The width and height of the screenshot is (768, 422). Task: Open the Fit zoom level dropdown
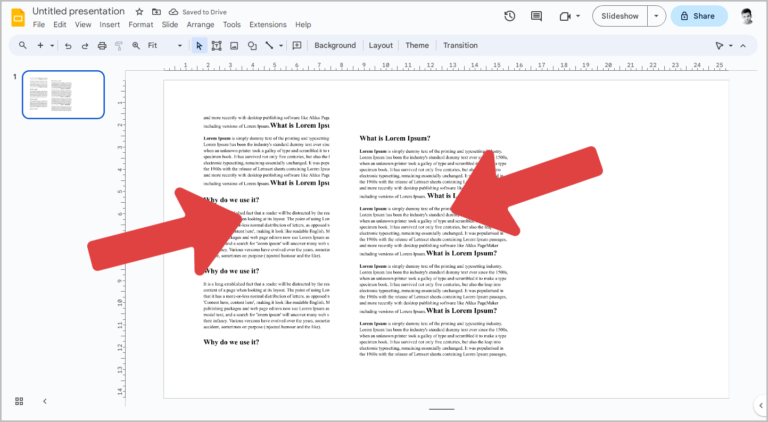tap(165, 46)
